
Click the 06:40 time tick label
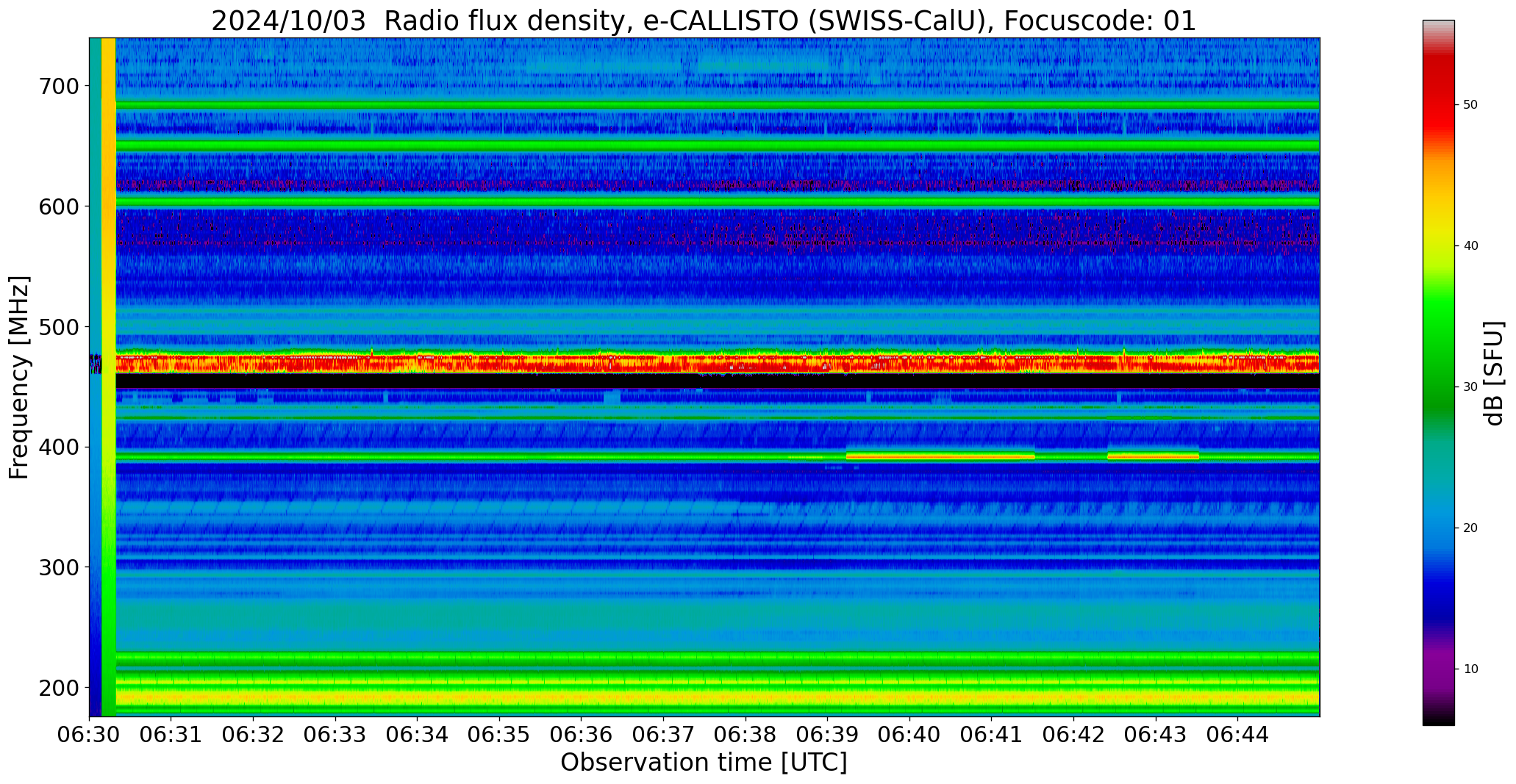(910, 734)
